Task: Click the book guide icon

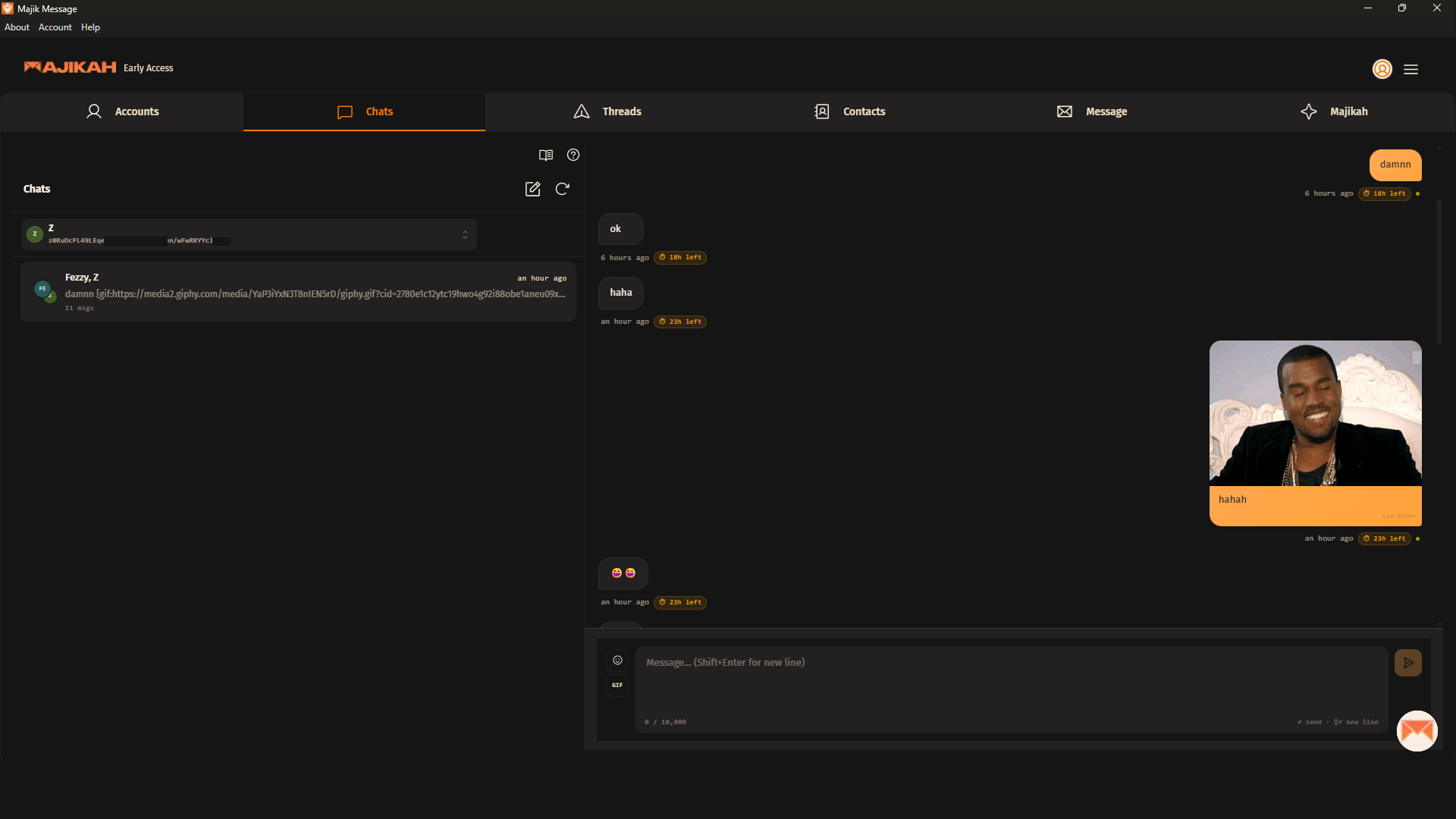Action: [x=545, y=155]
